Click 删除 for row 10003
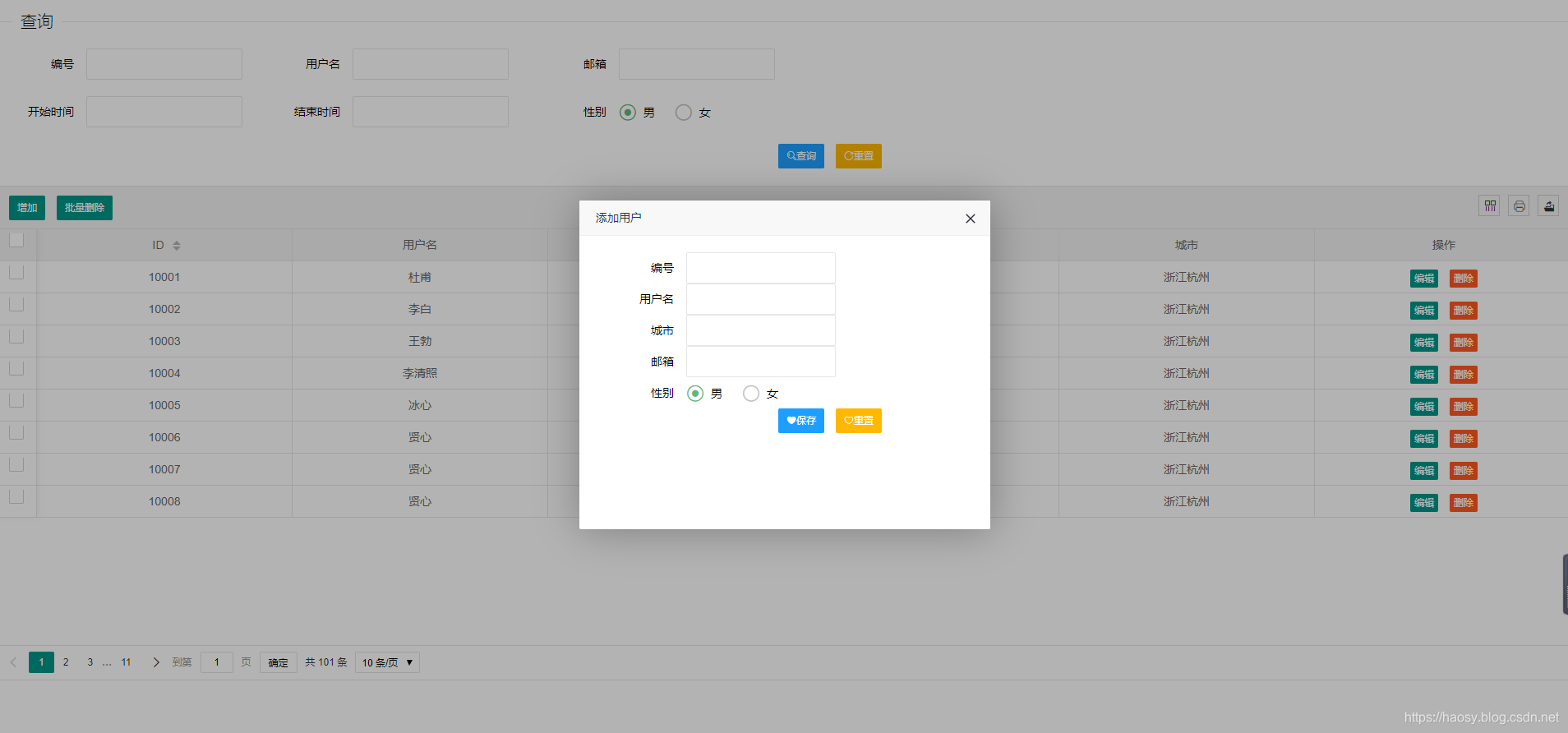 pos(1464,343)
